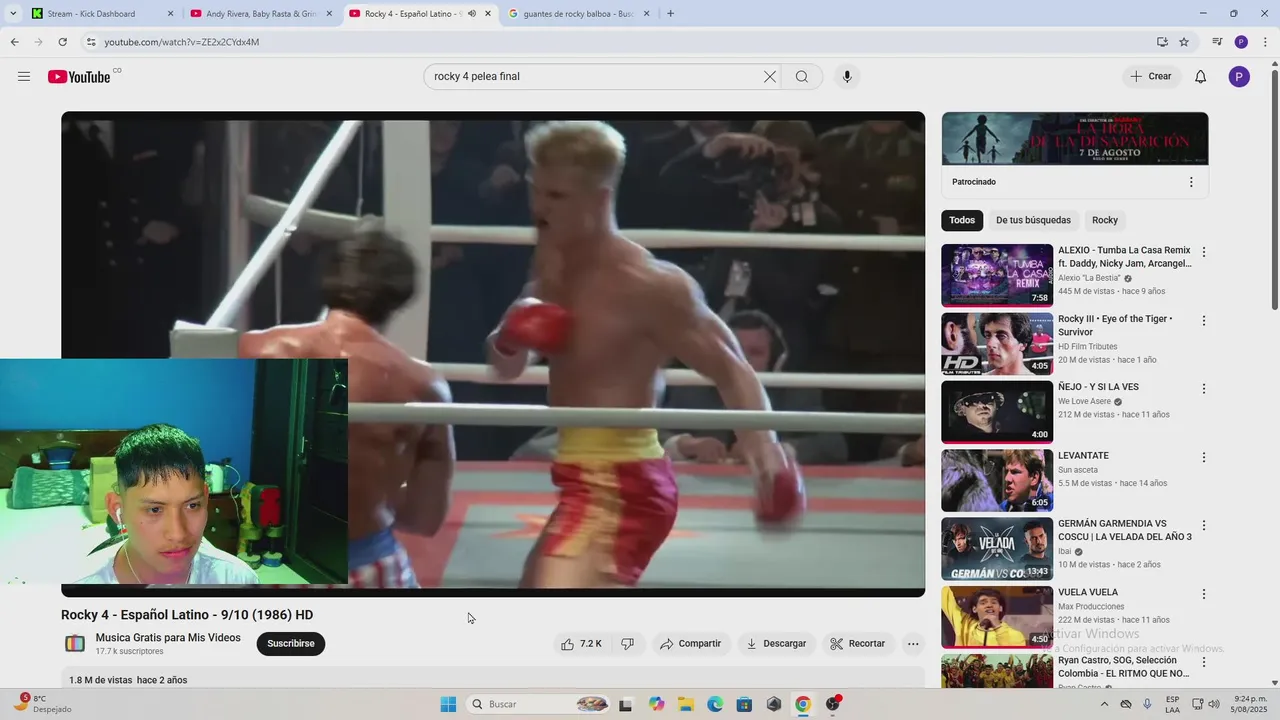
Task: Start voice search with the microphone
Action: [847, 77]
